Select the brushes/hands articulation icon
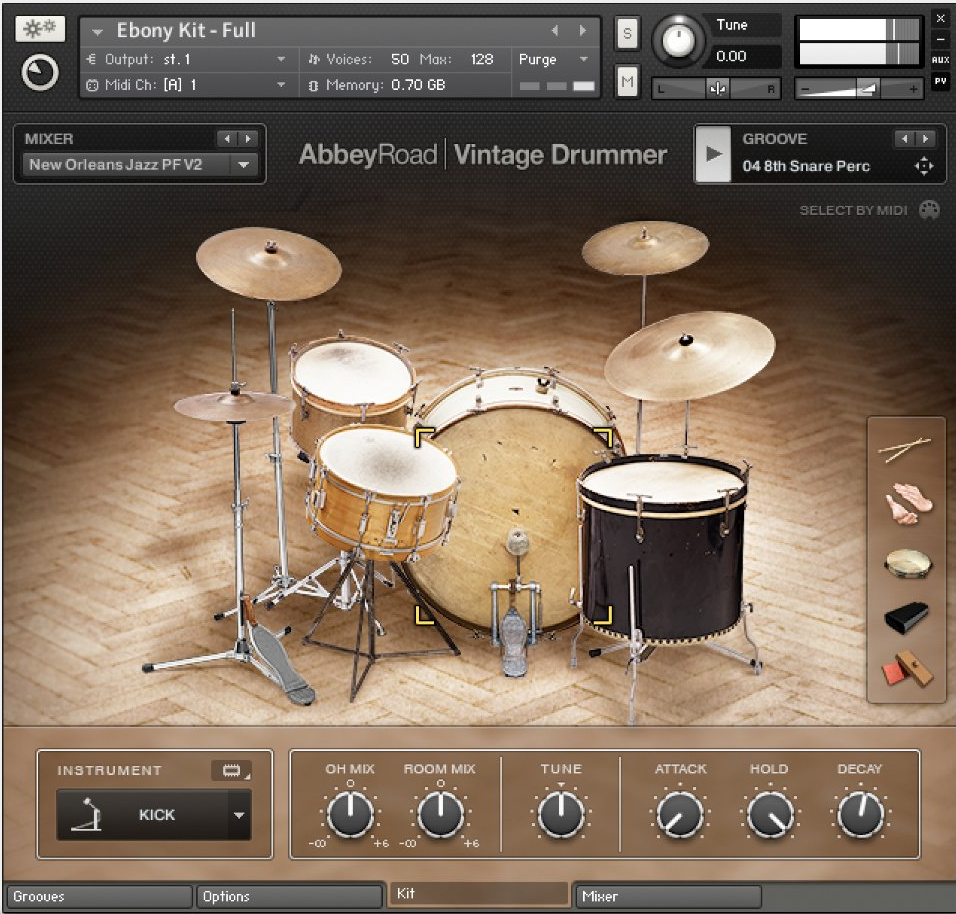 [x=906, y=505]
